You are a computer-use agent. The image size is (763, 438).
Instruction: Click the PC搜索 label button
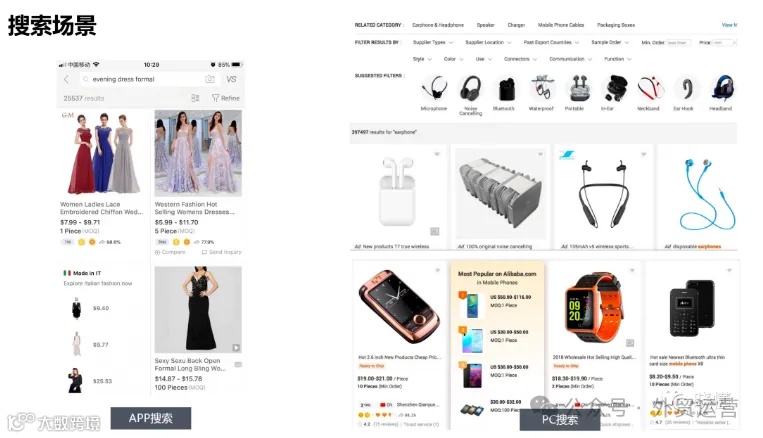560,420
